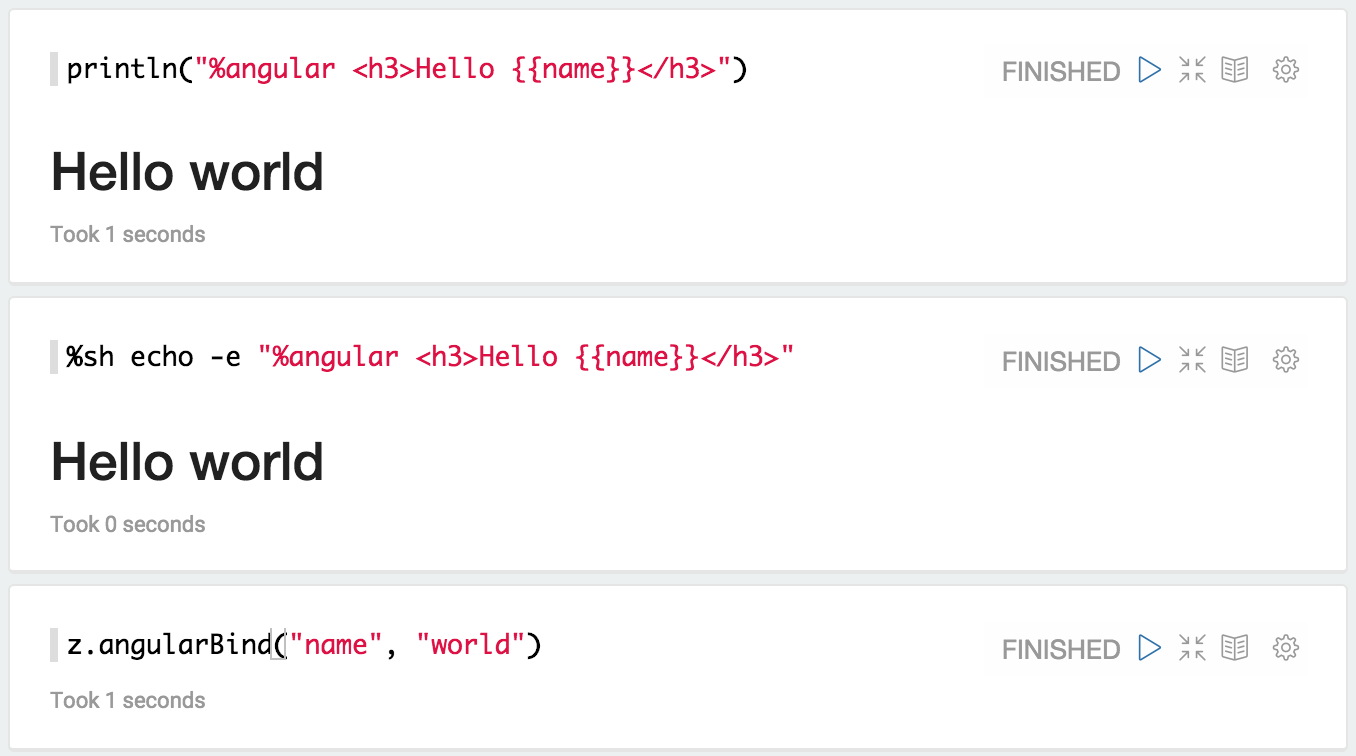Hide the editor of the println paragraph

(1192, 70)
